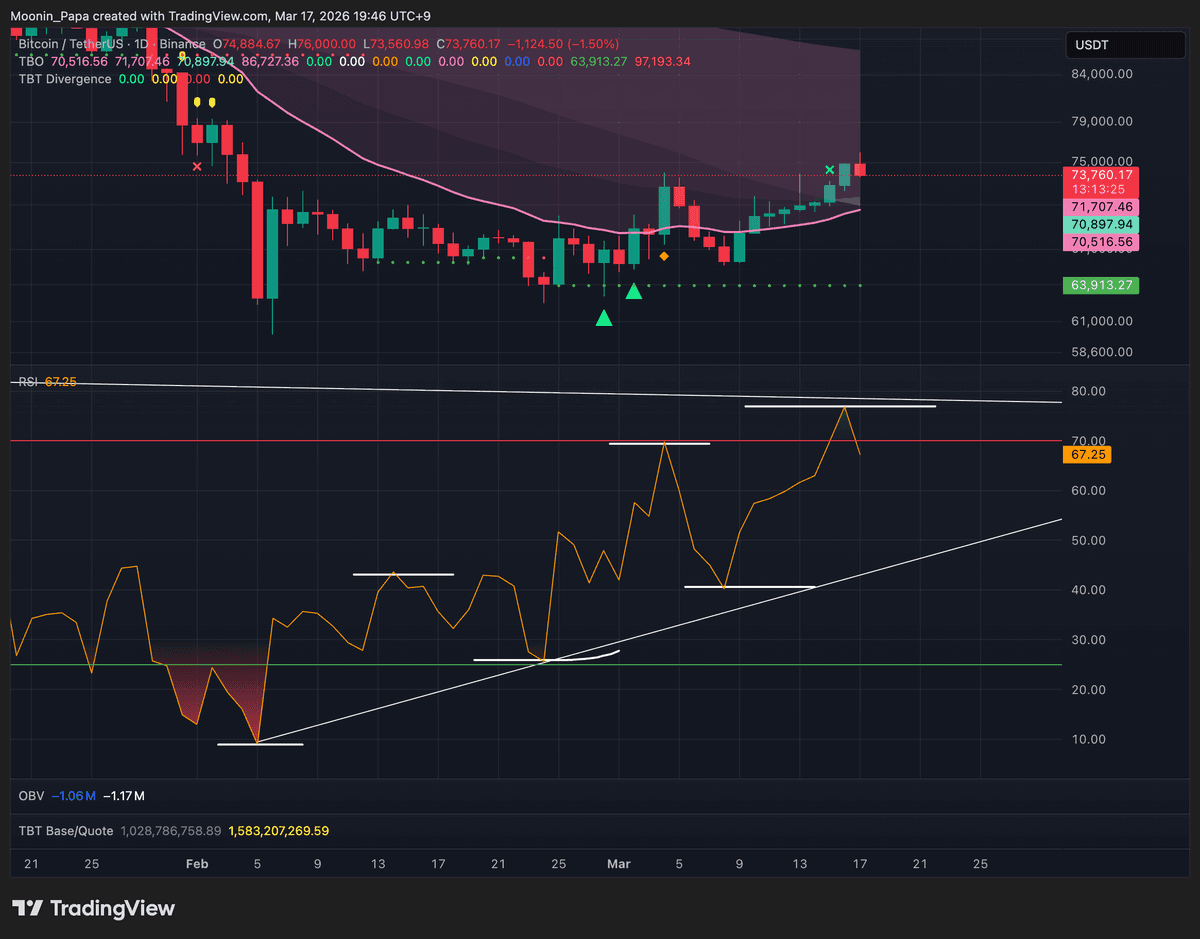
Task: Click the green X marker near March 15
Action: 829,170
